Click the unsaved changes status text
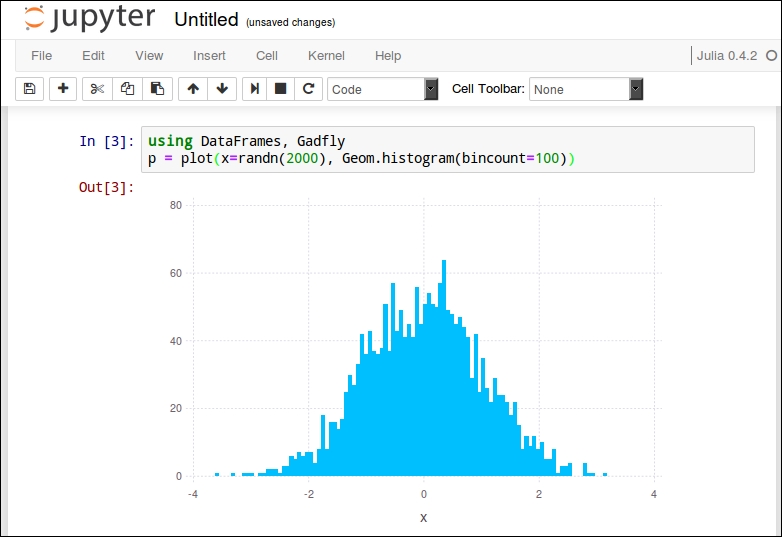 click(291, 22)
